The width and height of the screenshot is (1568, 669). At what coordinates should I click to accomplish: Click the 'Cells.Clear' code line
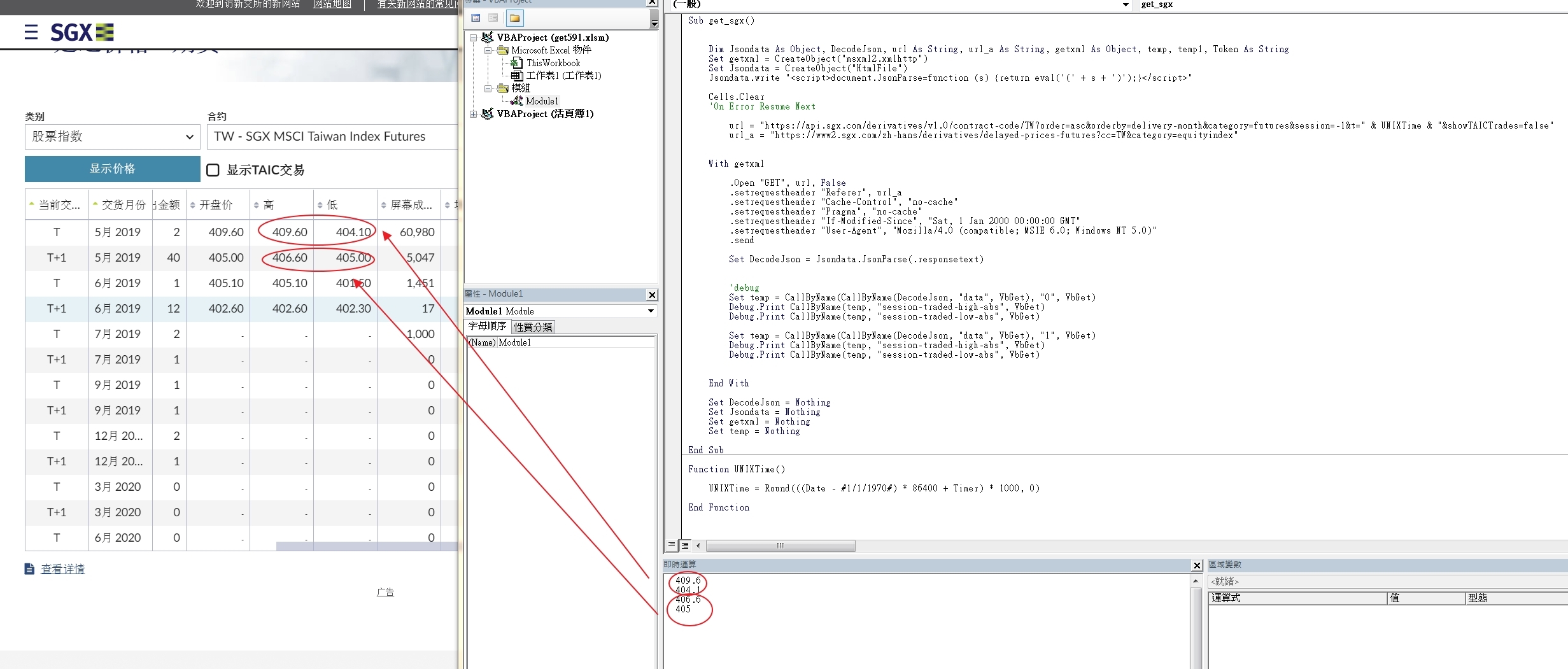[737, 97]
